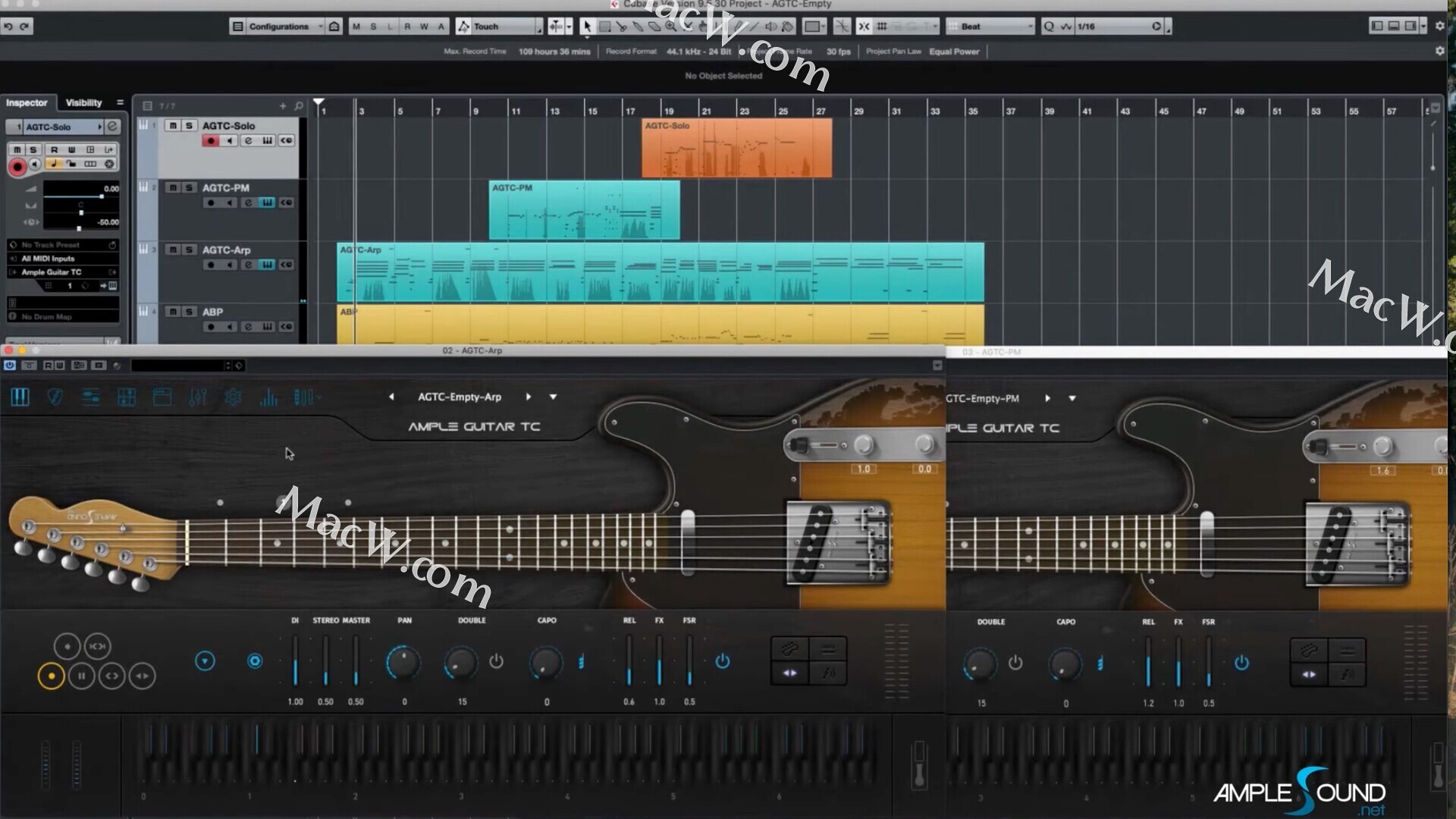Click the pause articulation circle in Arp plugin
Image resolution: width=1456 pixels, height=819 pixels.
click(x=81, y=676)
